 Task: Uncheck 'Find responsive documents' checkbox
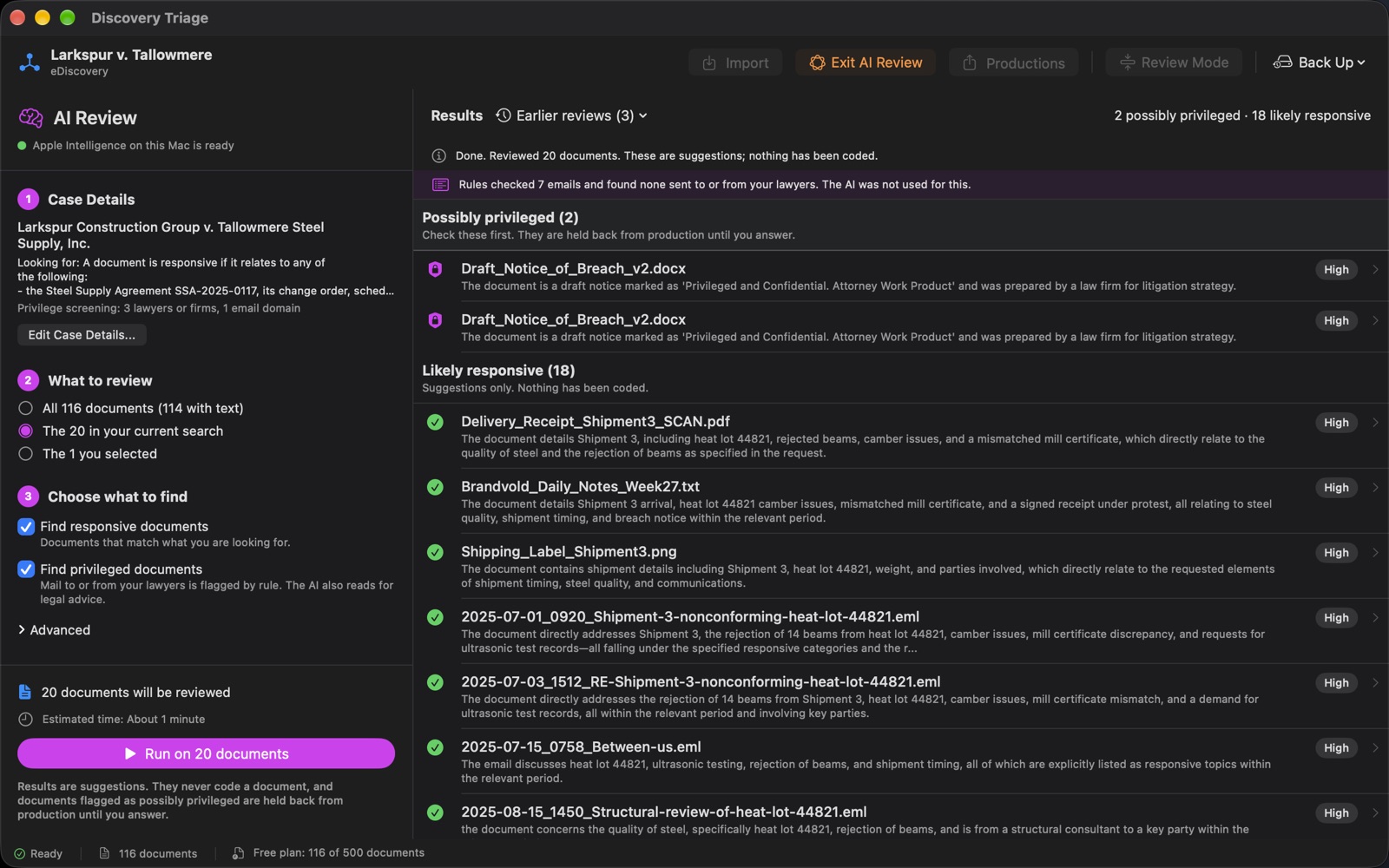pos(26,527)
